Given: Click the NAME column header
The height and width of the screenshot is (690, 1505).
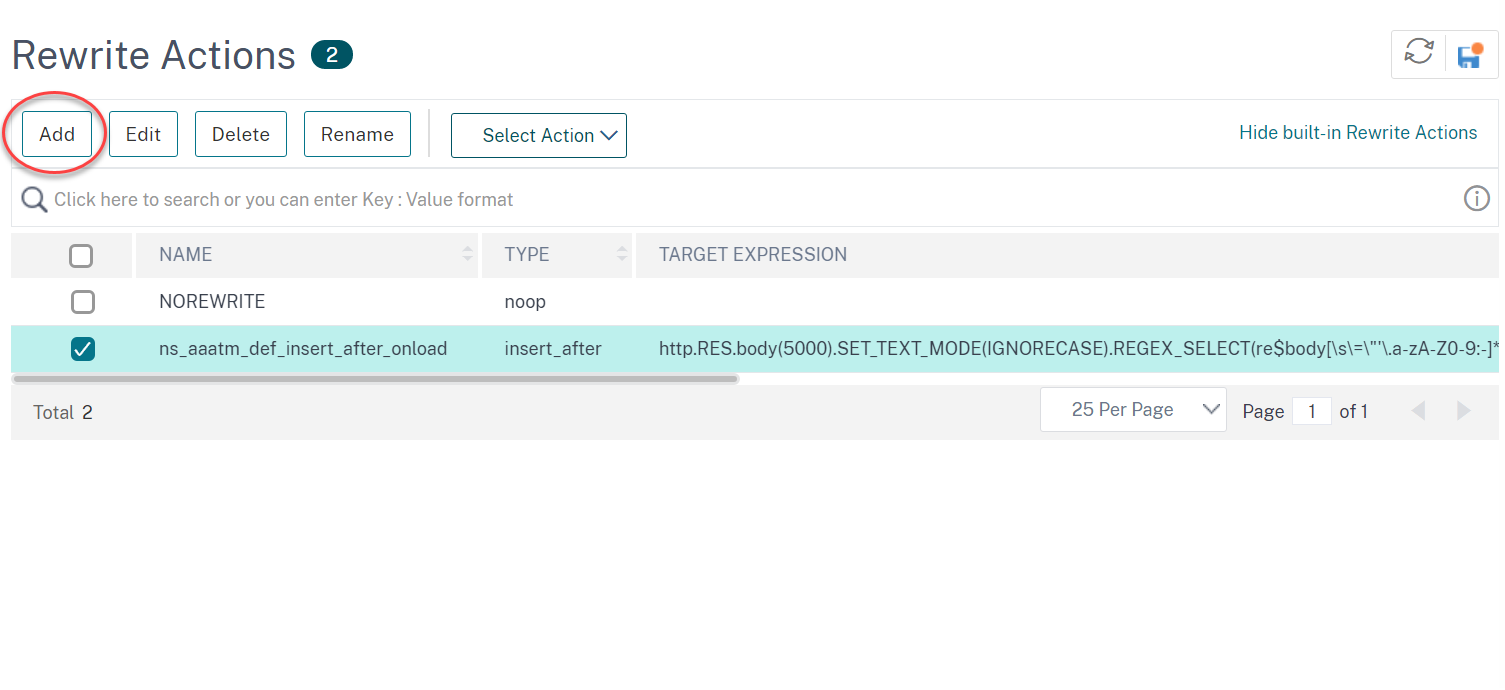Looking at the screenshot, I should pos(307,255).
